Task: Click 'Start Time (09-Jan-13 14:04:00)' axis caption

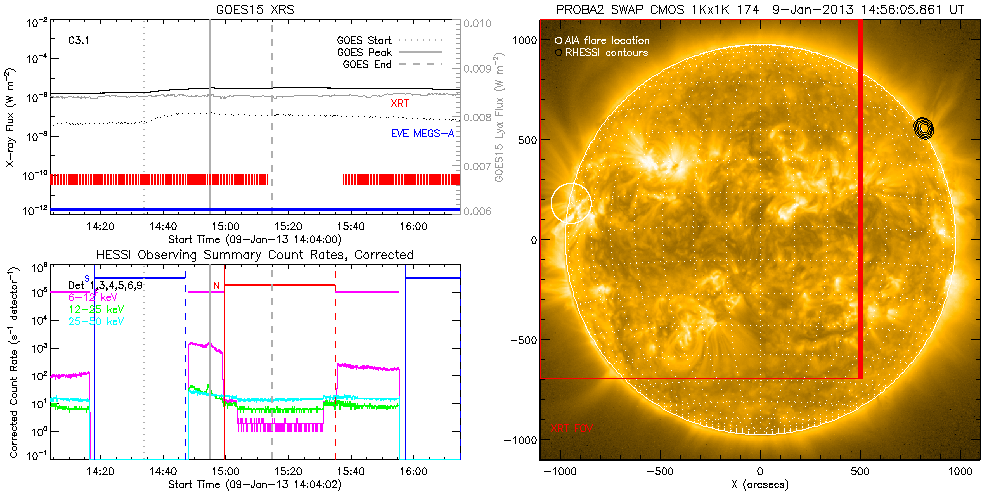Action: coord(254,239)
